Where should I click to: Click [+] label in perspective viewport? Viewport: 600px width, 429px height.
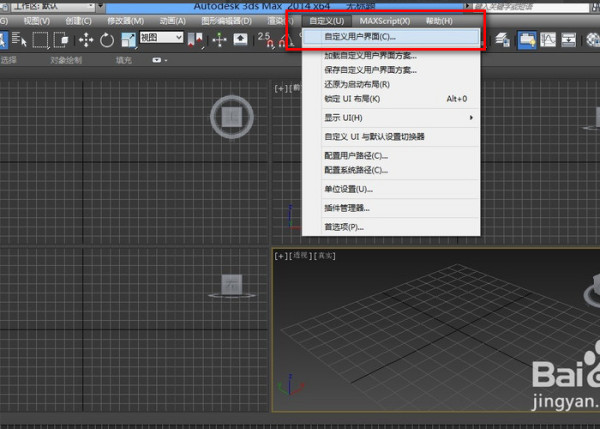(280, 256)
